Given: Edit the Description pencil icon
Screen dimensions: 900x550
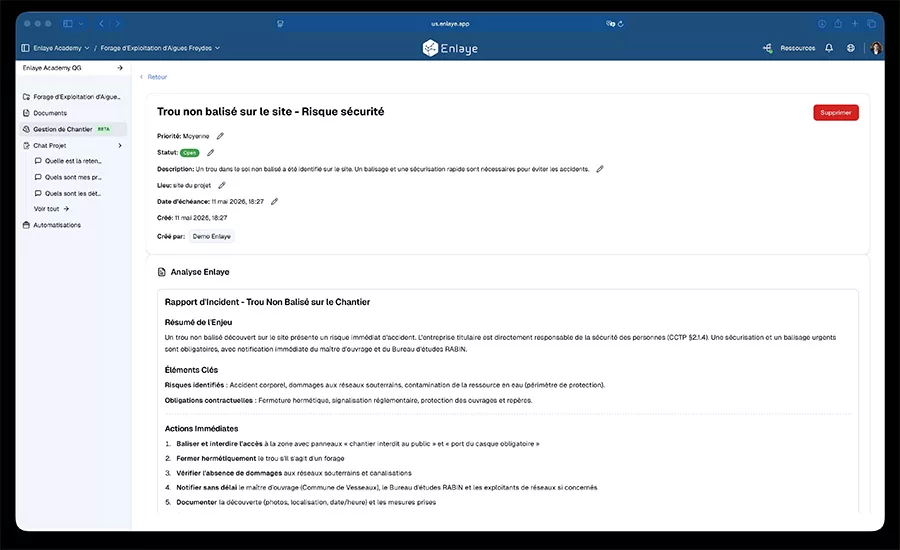Looking at the screenshot, I should (x=600, y=169).
